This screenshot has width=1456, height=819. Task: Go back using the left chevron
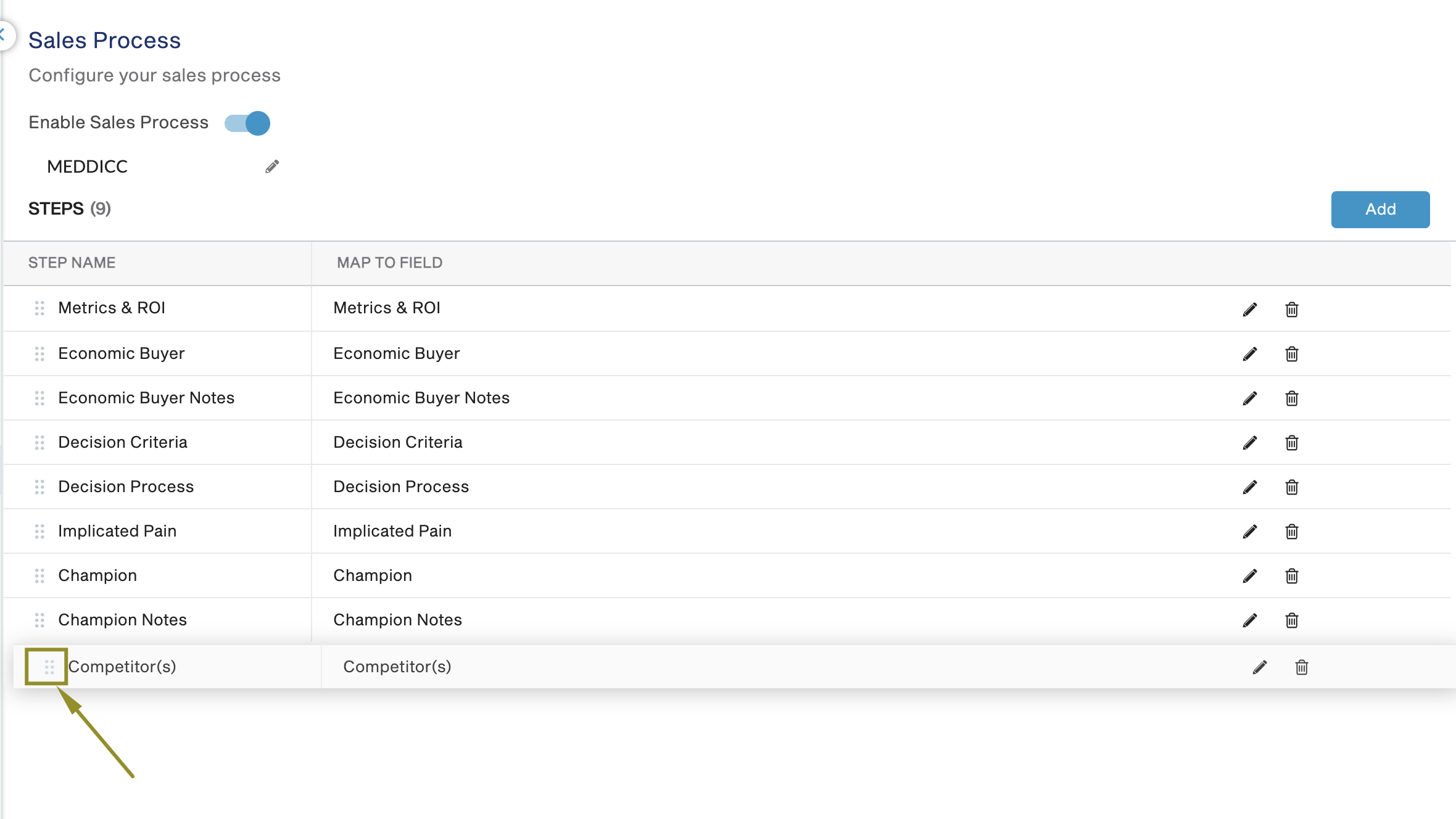click(3, 35)
